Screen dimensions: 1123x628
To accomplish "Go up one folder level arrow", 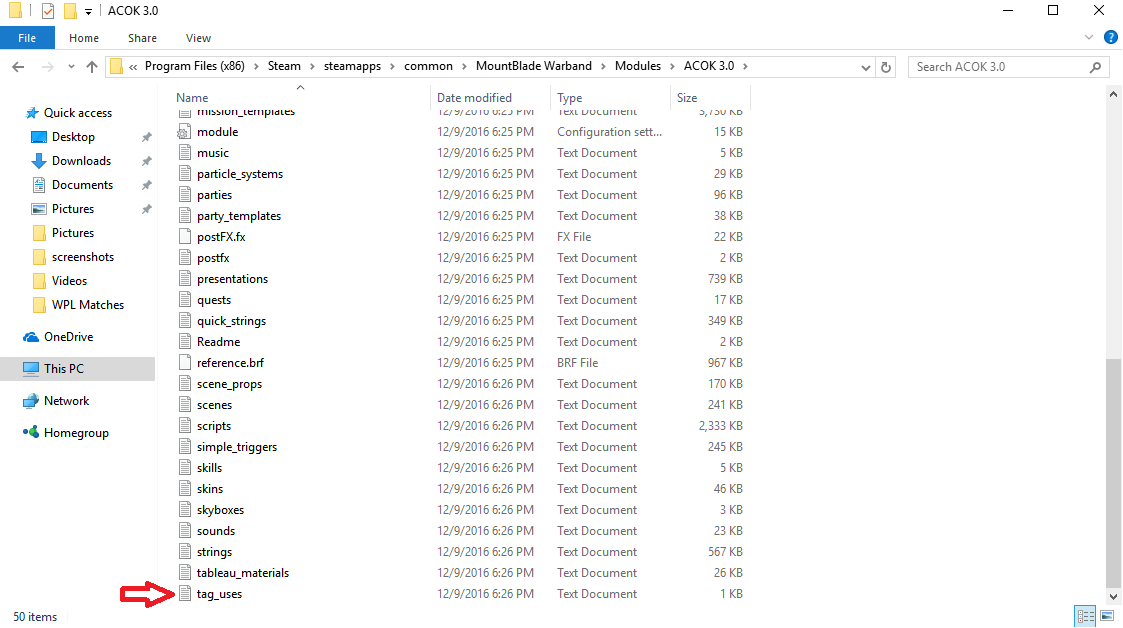I will (92, 67).
